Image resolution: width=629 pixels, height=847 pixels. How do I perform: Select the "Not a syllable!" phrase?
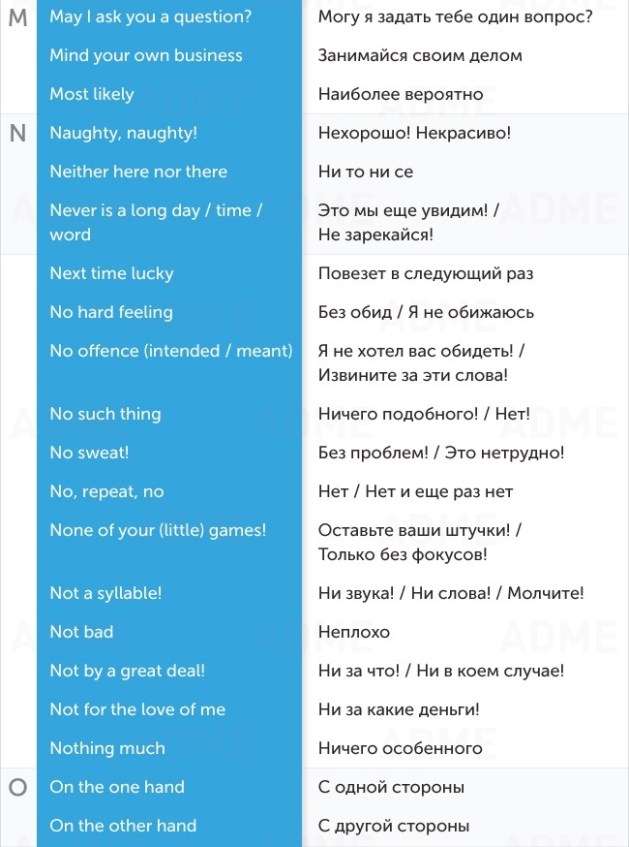[x=106, y=594]
